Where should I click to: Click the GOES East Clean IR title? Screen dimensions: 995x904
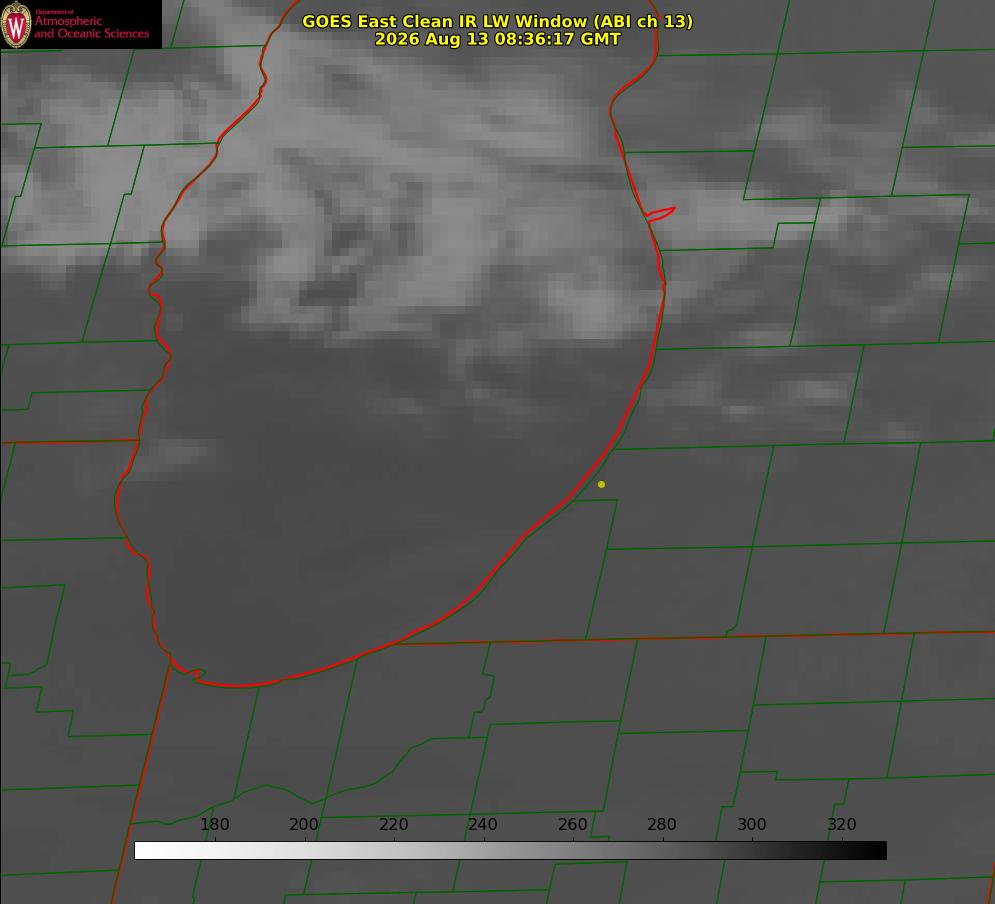tap(498, 21)
